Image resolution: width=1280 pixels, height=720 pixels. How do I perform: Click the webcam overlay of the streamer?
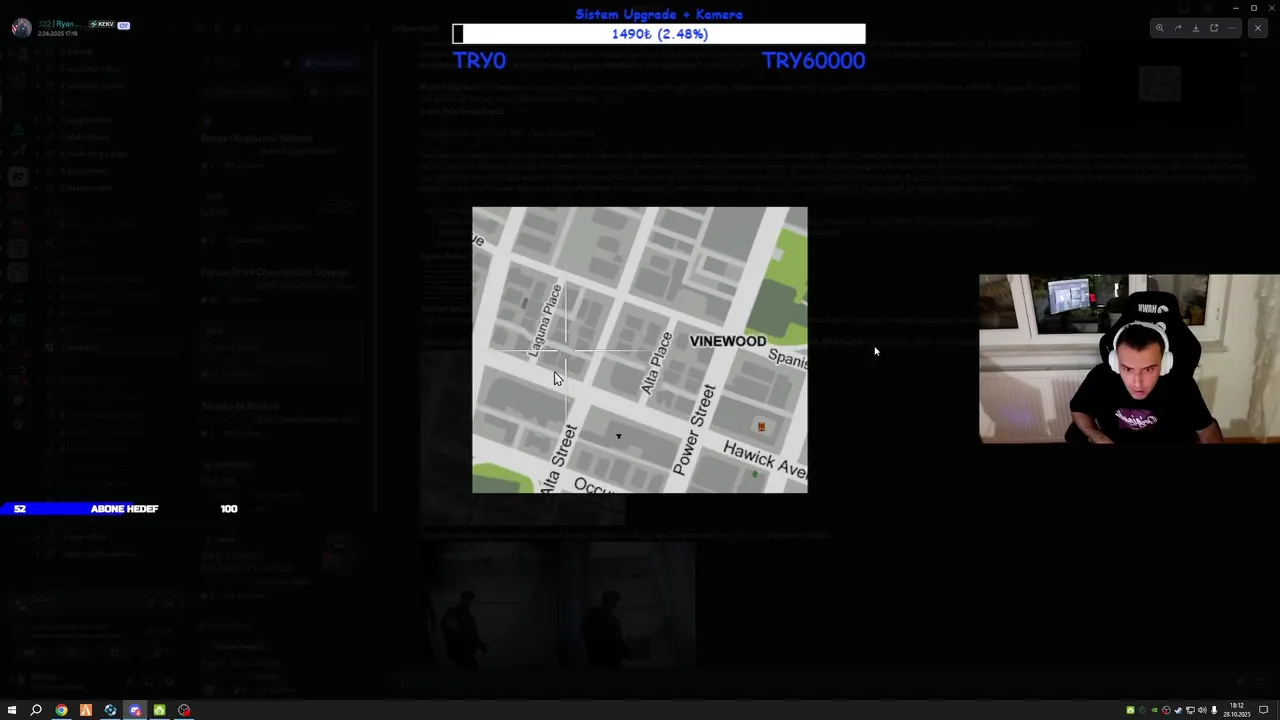(1129, 358)
